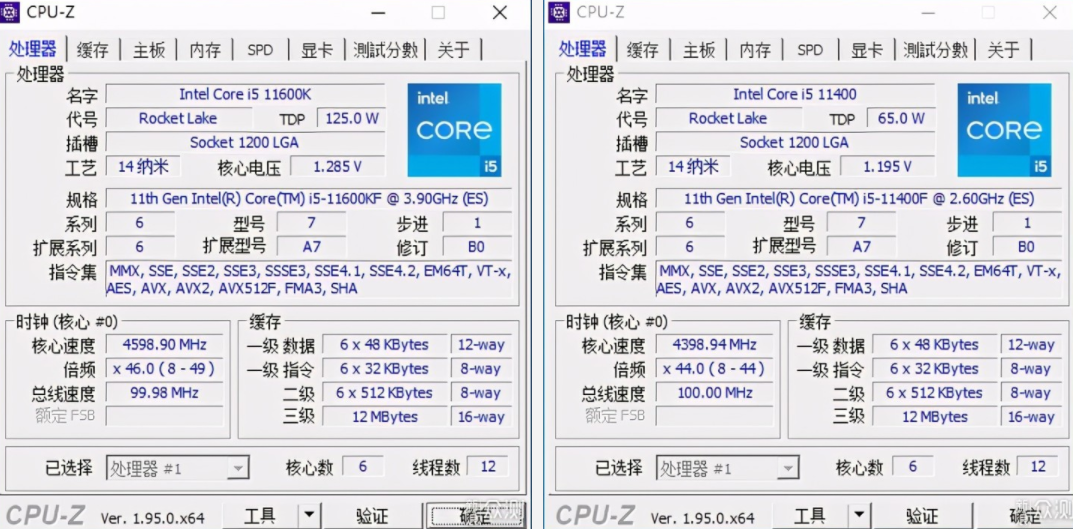Click core speed 4398.94 MHz
The image size is (1073, 529).
point(714,345)
